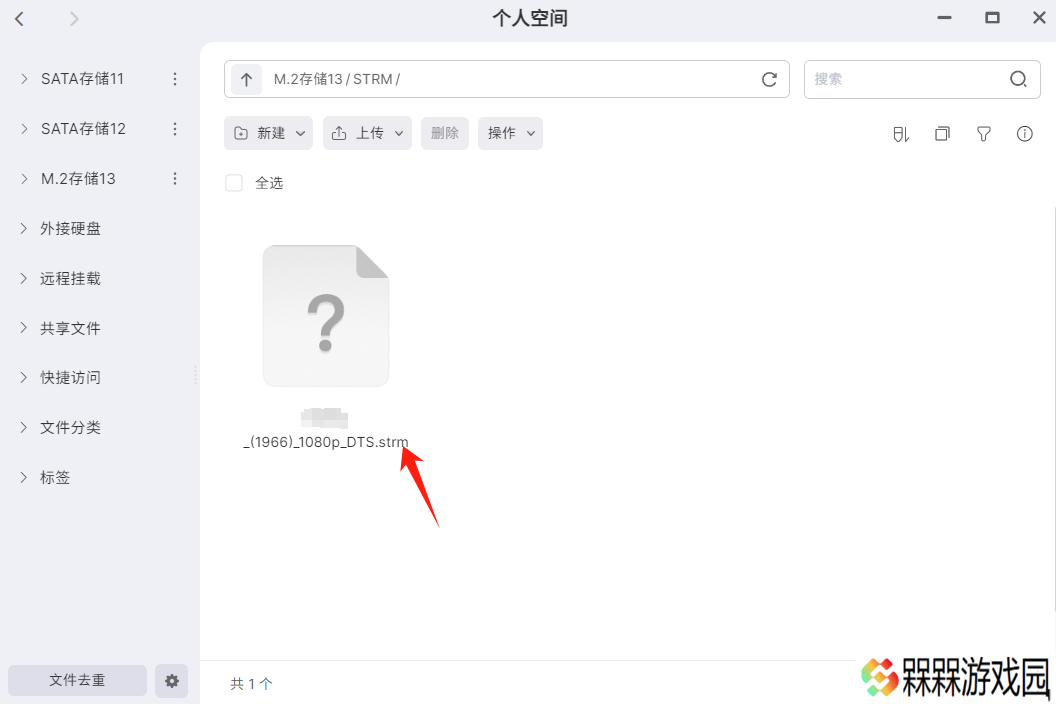Viewport: 1056px width, 704px height.
Task: Expand the 新建 dropdown
Action: 268,133
